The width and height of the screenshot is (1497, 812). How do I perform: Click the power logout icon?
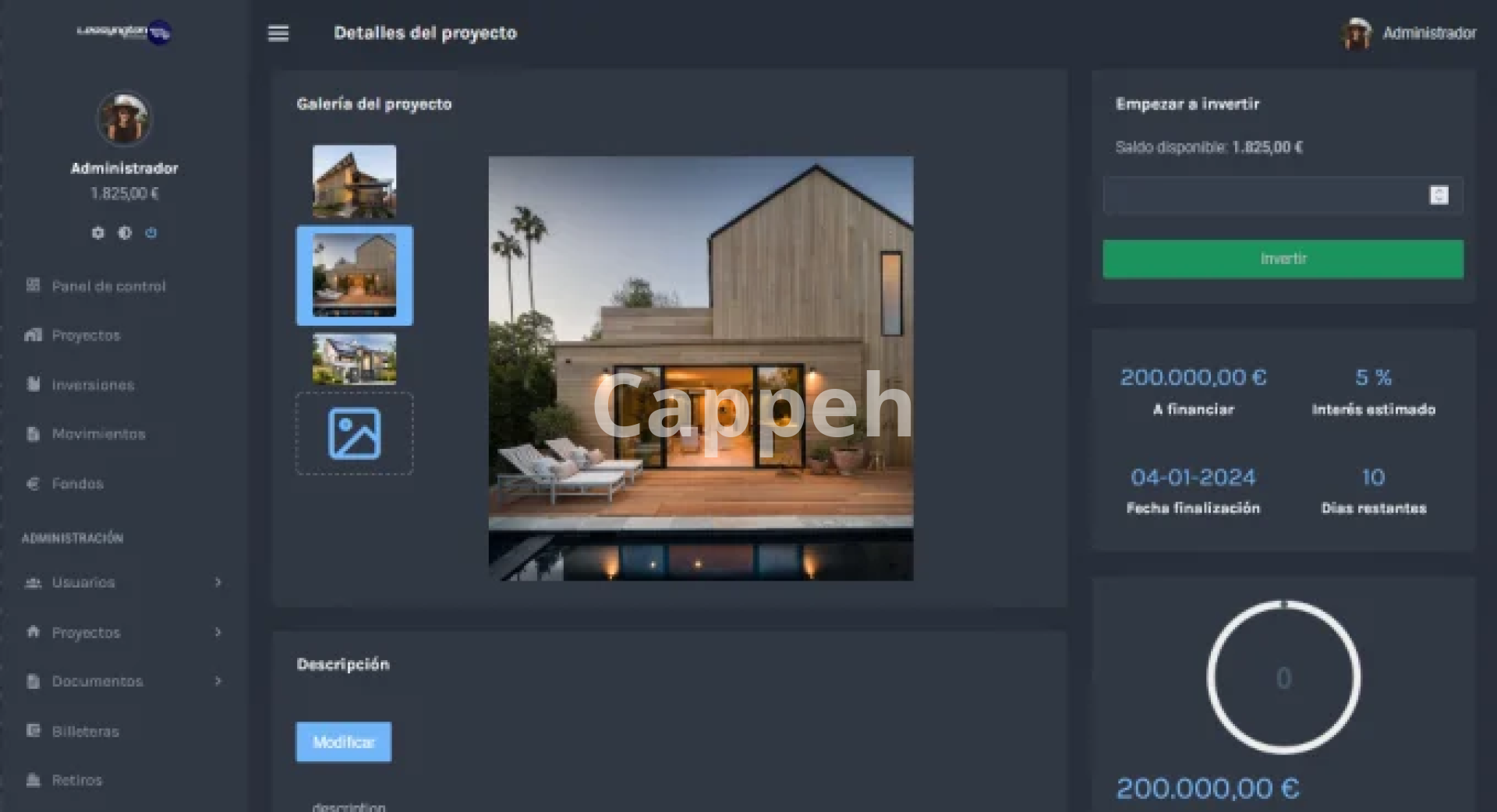[x=151, y=233]
